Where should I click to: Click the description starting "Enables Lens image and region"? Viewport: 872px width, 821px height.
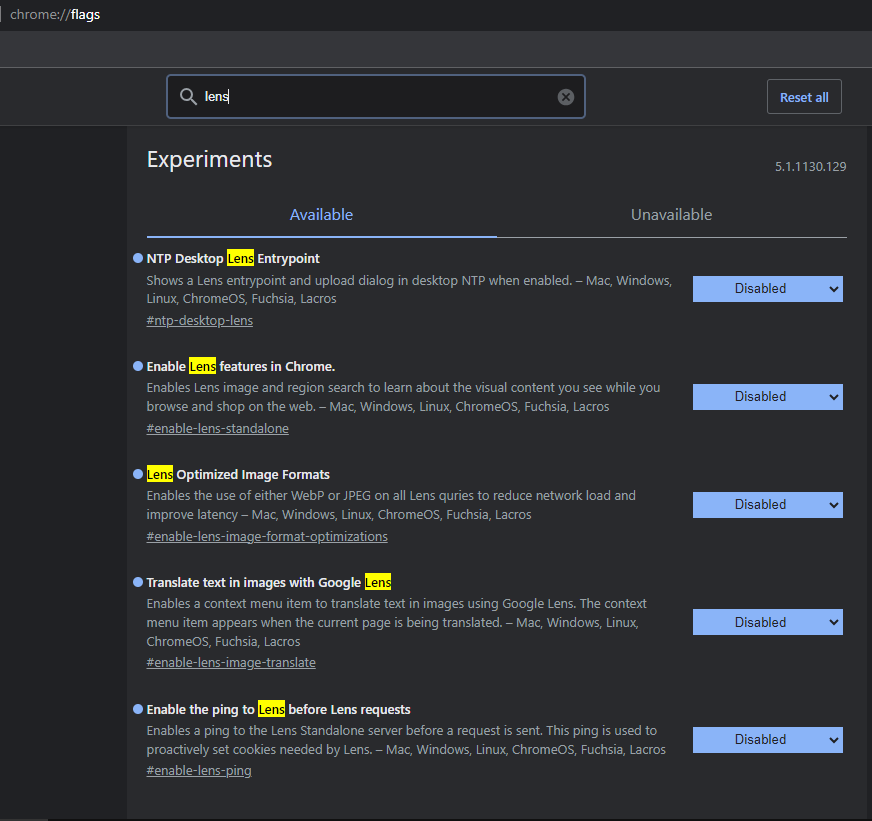point(403,397)
